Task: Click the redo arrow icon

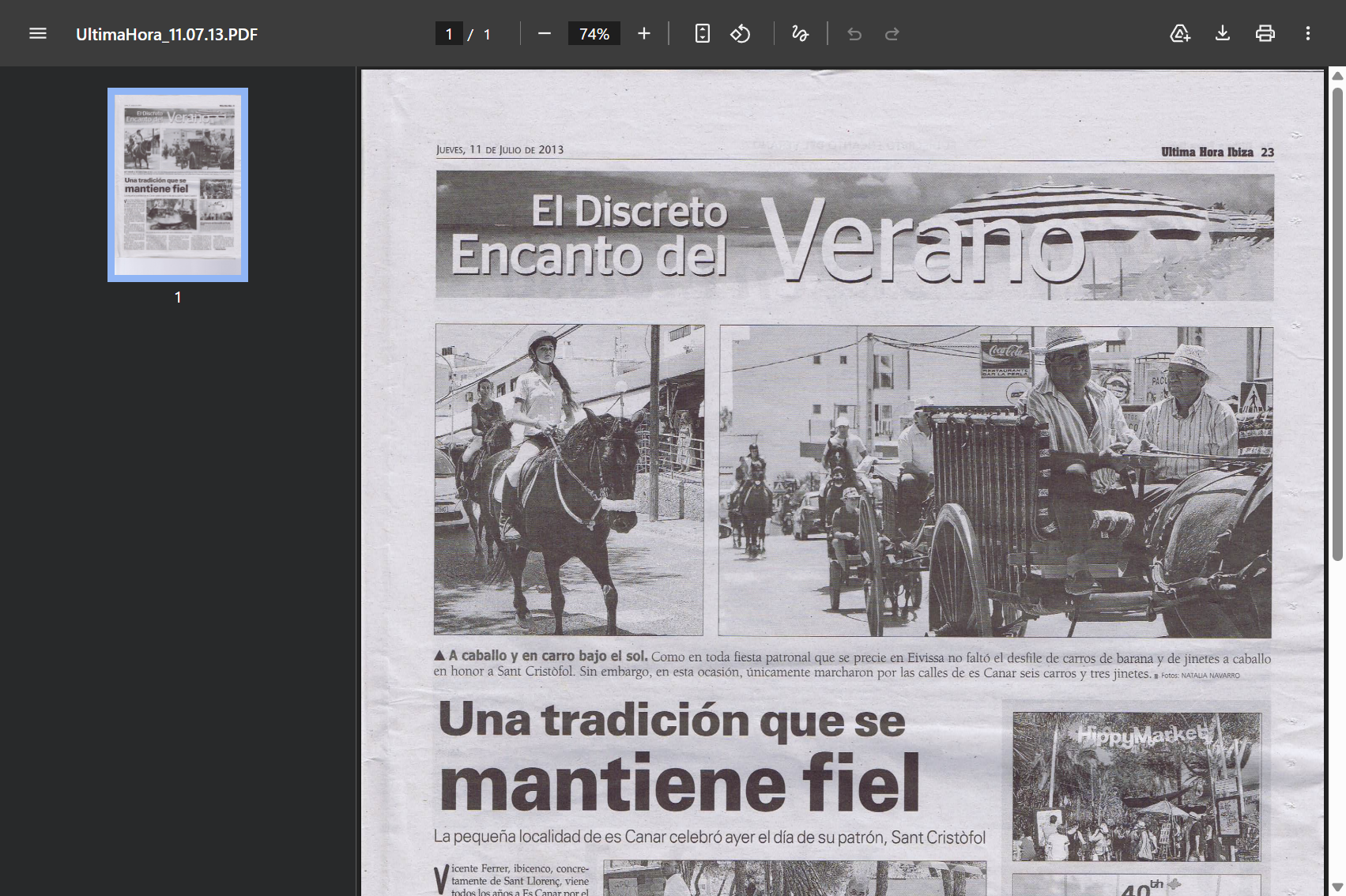Action: [892, 34]
